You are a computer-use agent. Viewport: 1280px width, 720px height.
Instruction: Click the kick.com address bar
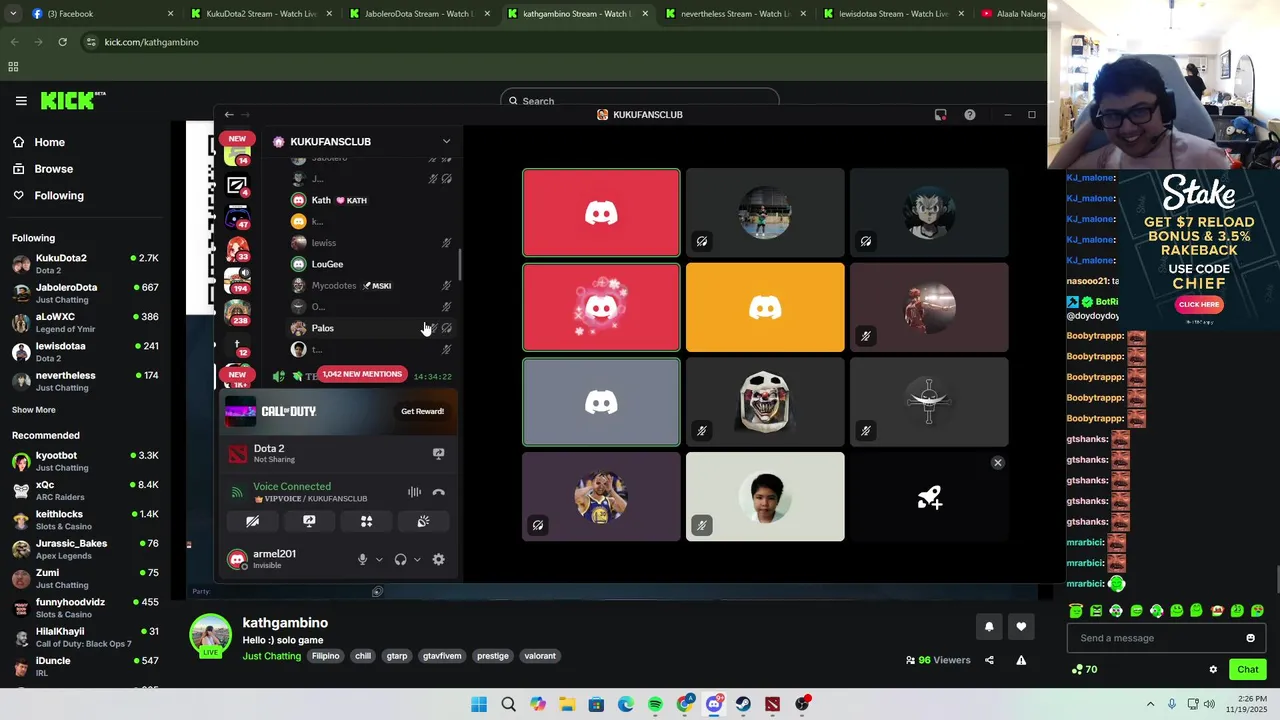tap(152, 42)
